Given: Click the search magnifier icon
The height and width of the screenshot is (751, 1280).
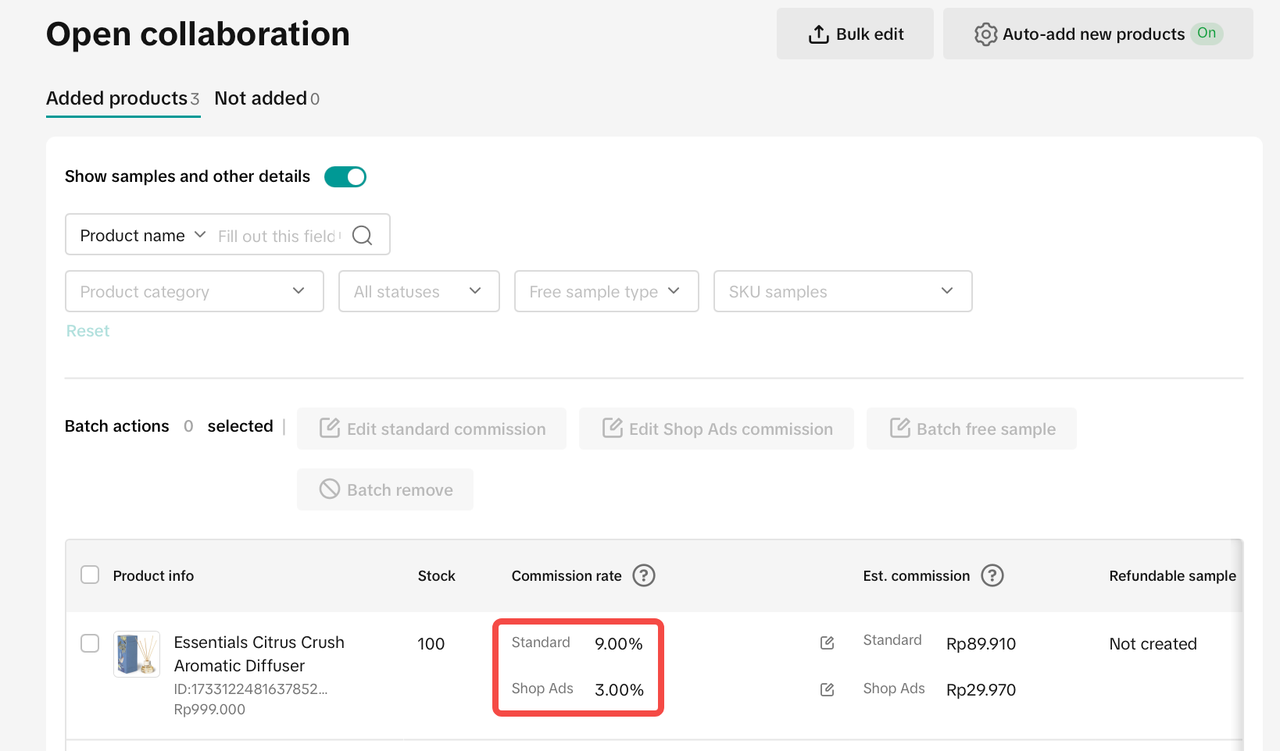Looking at the screenshot, I should click(x=362, y=235).
